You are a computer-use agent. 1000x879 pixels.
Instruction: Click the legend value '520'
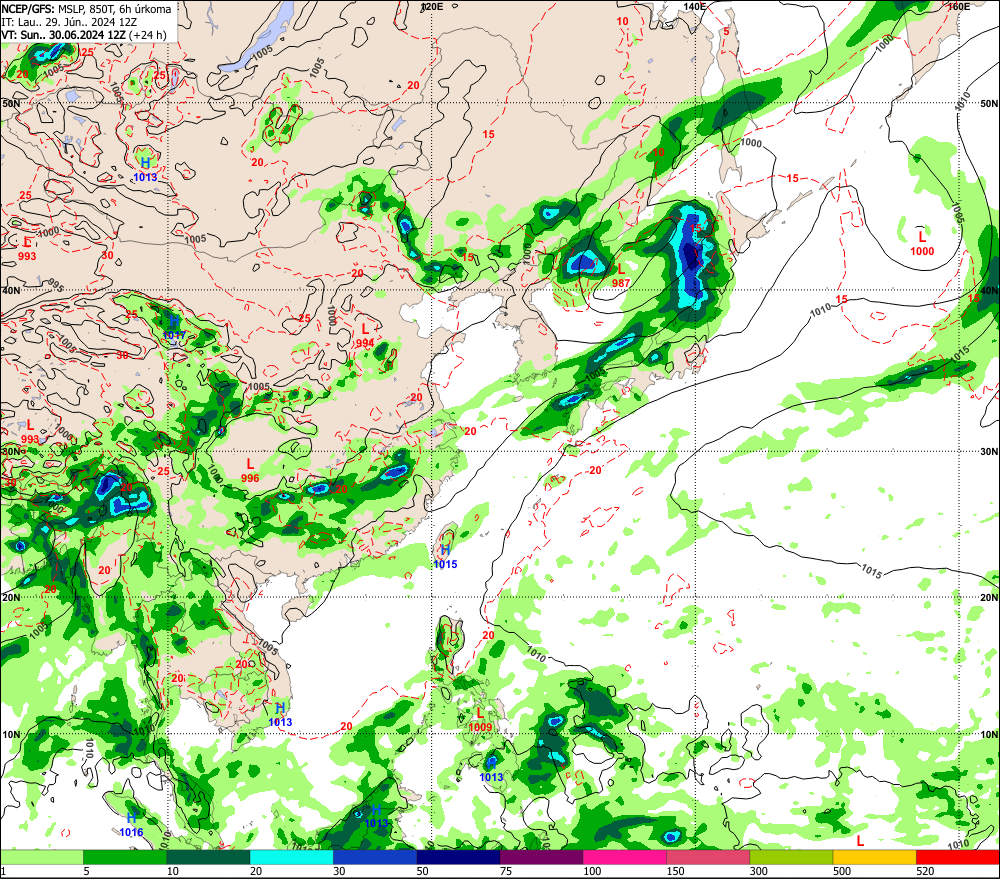click(925, 871)
